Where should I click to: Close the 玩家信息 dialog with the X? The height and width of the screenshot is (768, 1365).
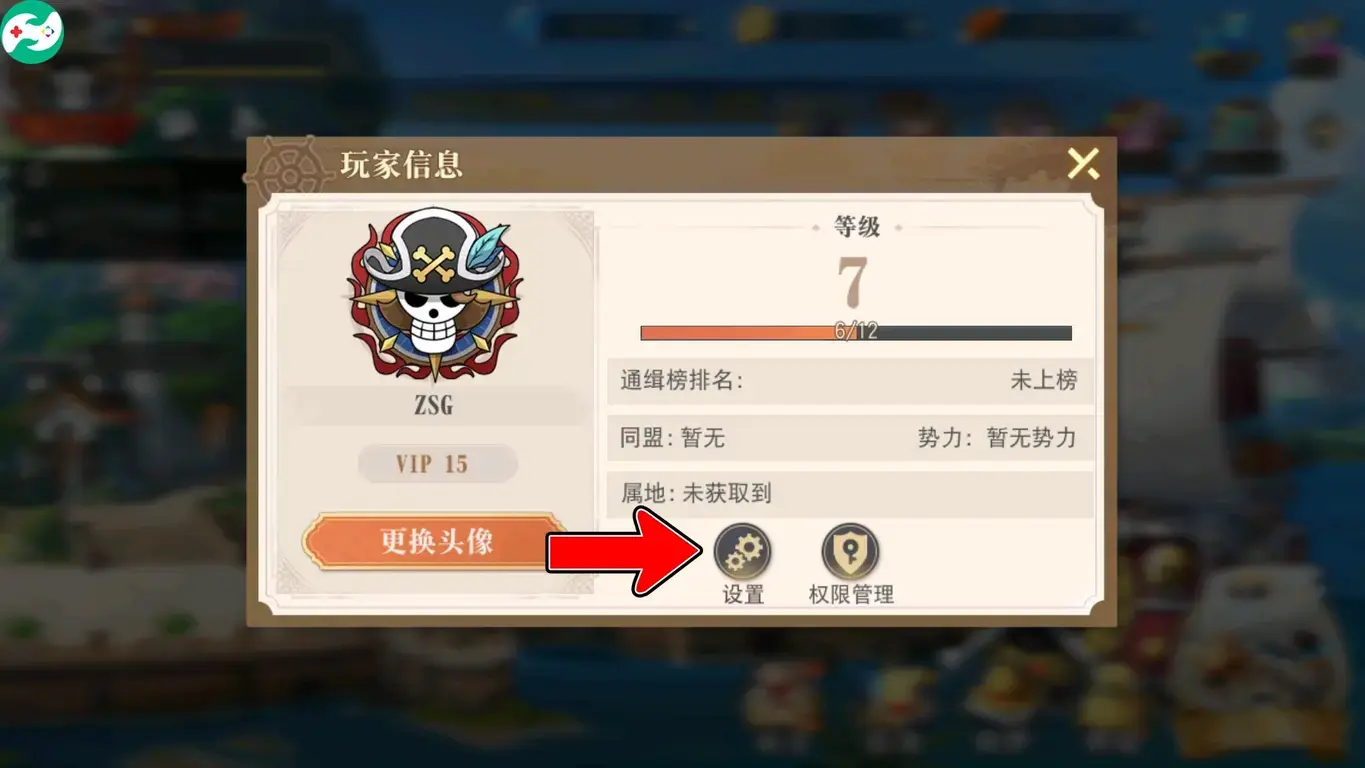coord(1083,163)
